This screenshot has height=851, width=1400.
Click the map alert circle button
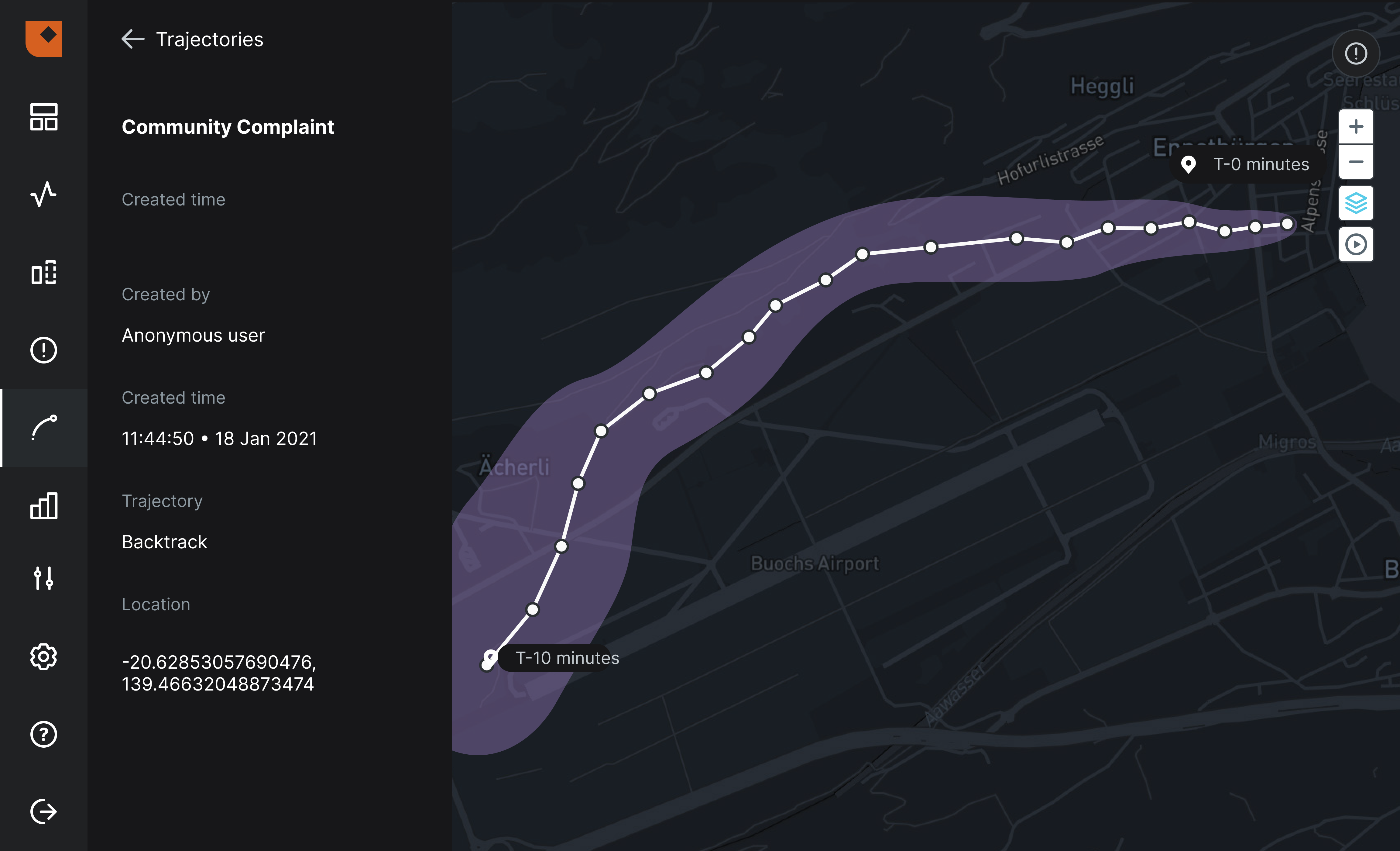click(x=1356, y=54)
